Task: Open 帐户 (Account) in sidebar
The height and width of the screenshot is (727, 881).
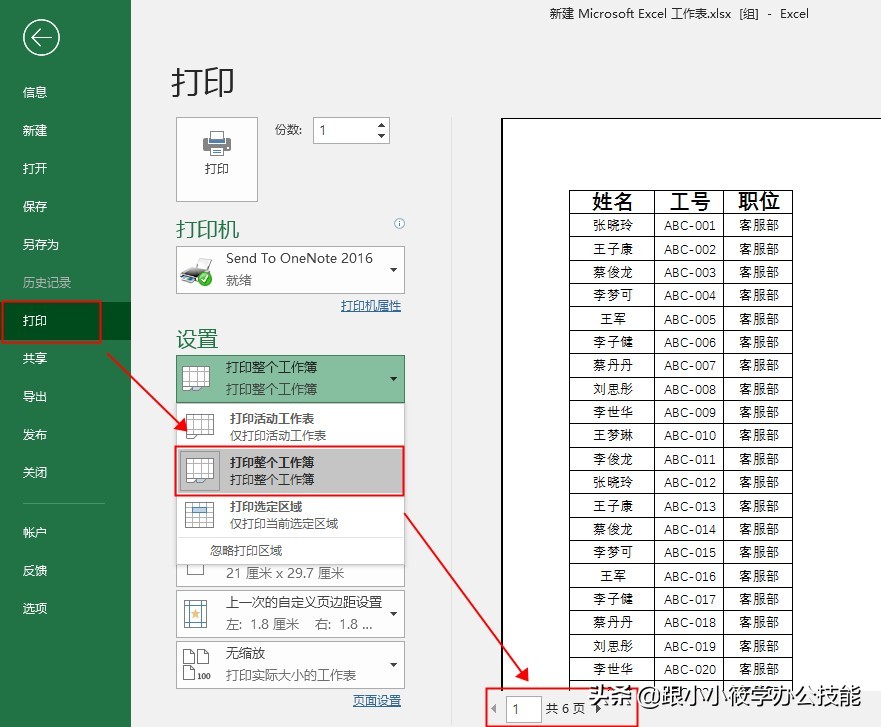Action: (x=35, y=533)
